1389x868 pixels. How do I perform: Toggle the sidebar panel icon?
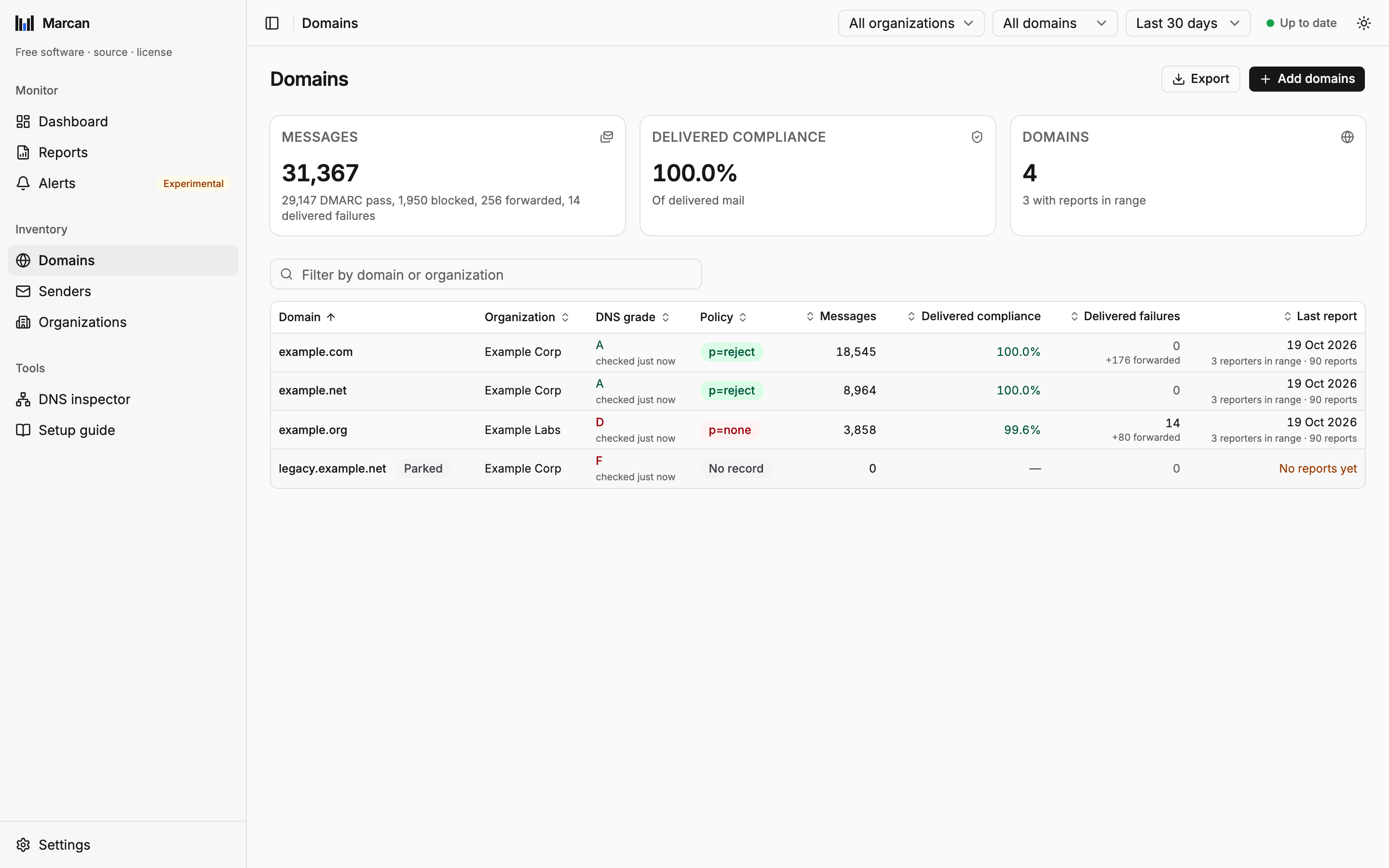(272, 23)
